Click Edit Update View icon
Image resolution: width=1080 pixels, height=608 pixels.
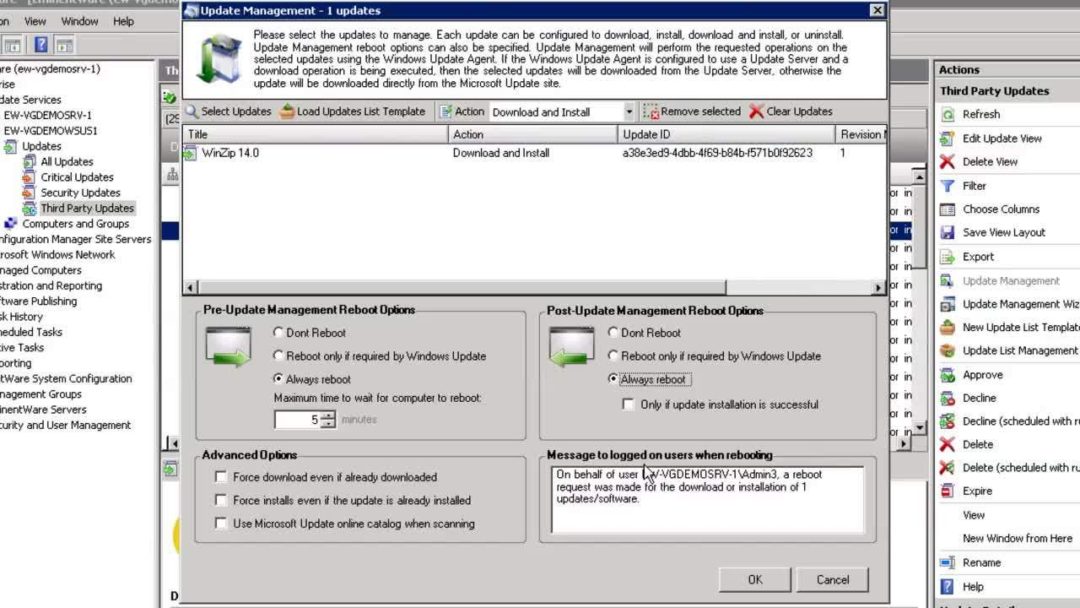click(x=948, y=138)
